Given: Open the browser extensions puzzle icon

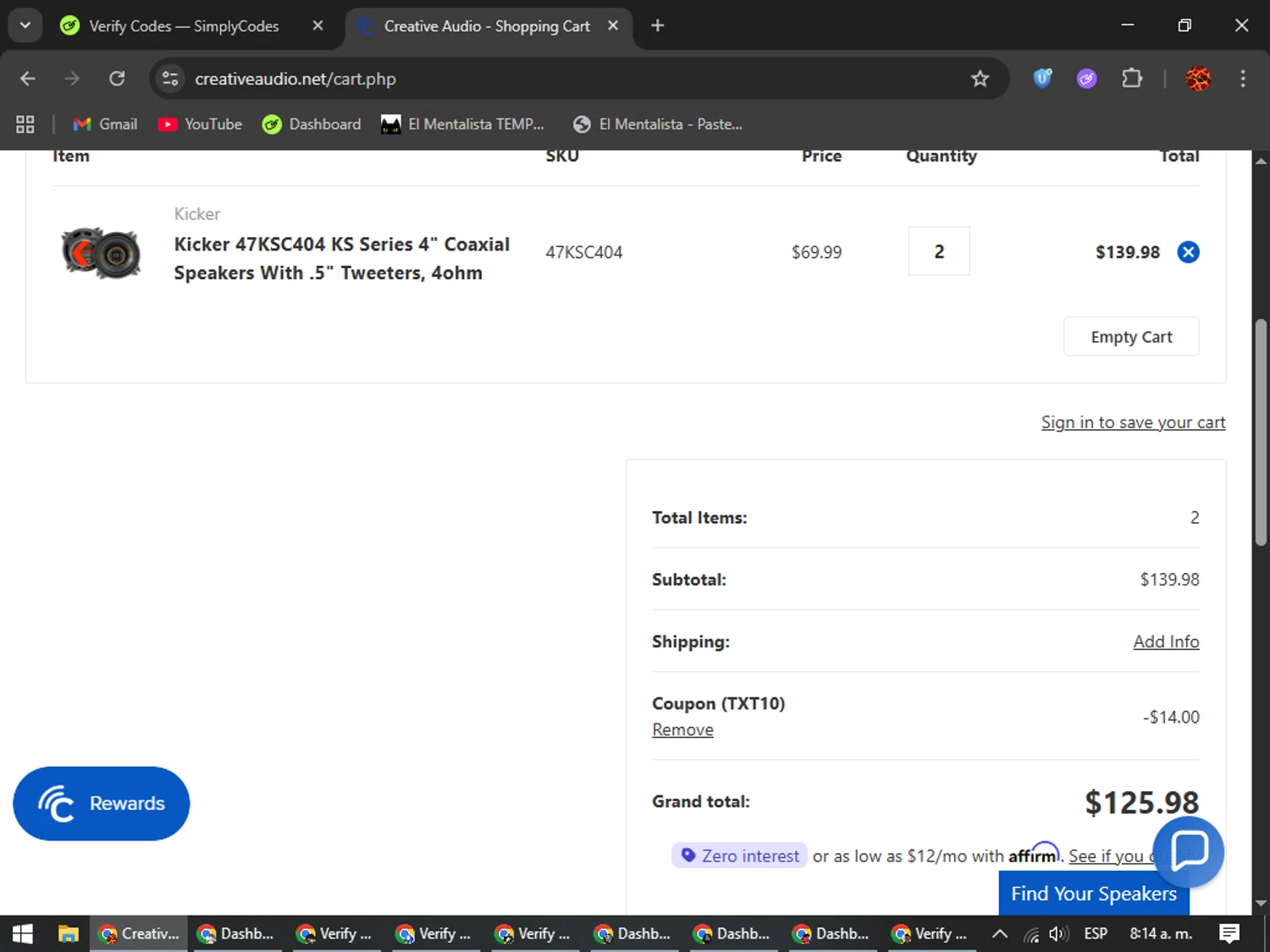Looking at the screenshot, I should (x=1131, y=79).
